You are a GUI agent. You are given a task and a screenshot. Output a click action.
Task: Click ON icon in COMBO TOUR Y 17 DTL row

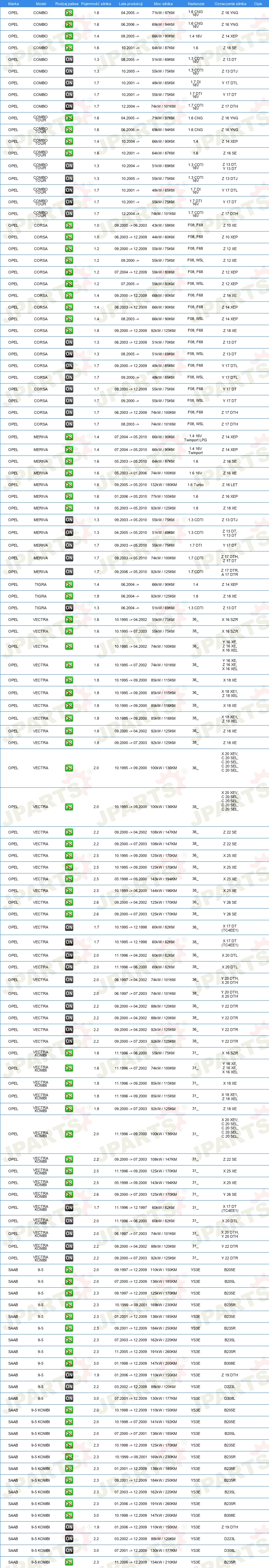click(x=69, y=190)
